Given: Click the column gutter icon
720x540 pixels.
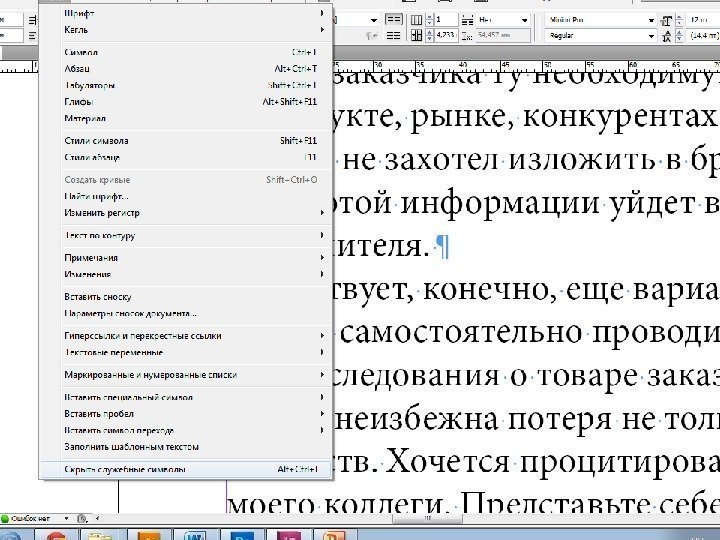Looking at the screenshot, I should coord(416,35).
